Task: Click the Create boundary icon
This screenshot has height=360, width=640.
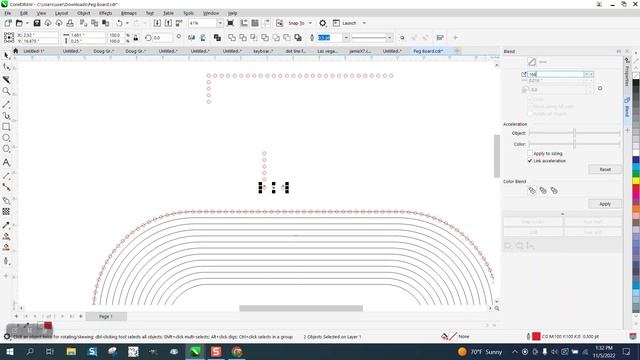Action: pyautogui.click(x=298, y=38)
